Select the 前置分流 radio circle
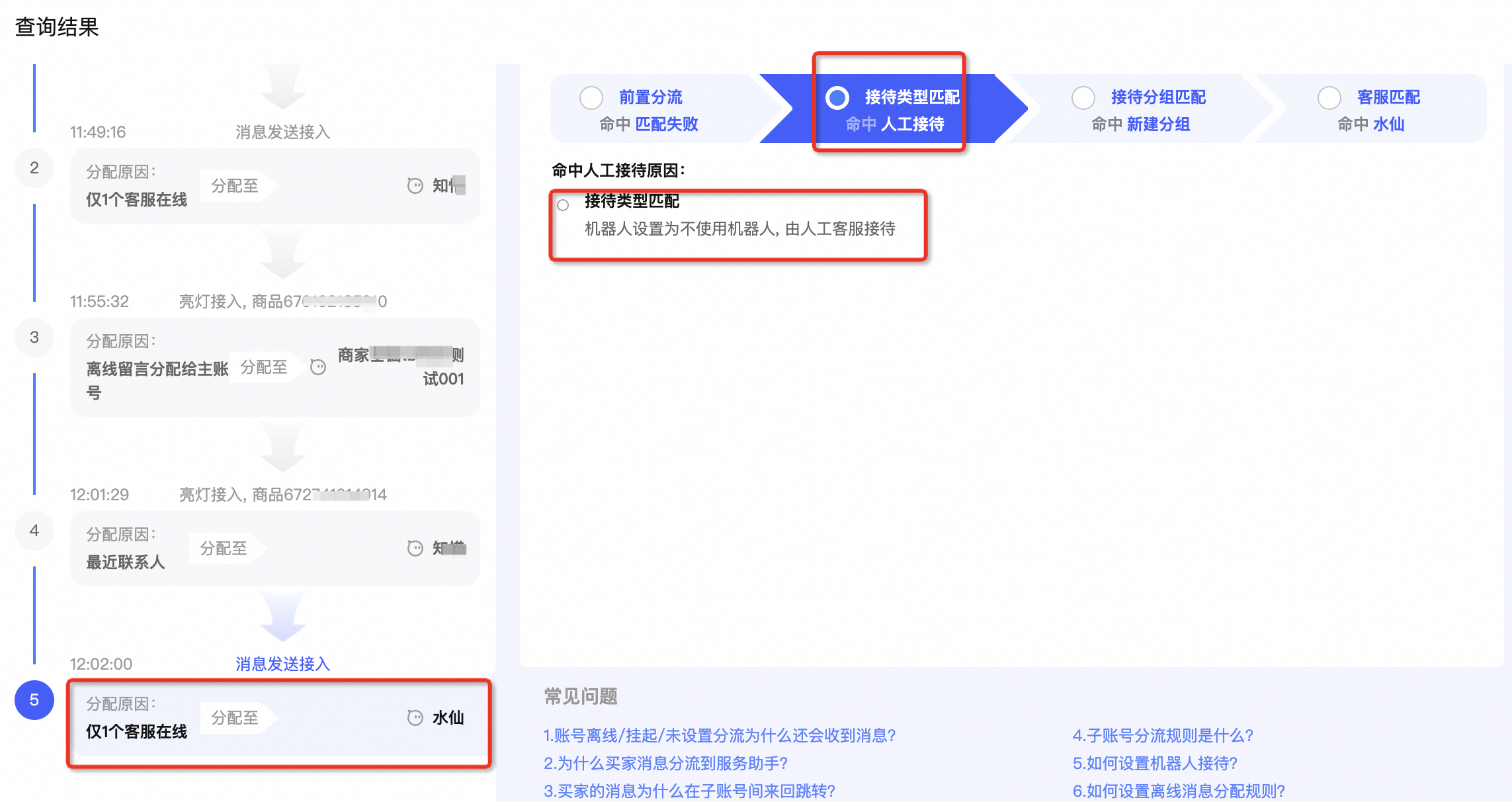Screen dimensions: 1512x802 (x=591, y=98)
